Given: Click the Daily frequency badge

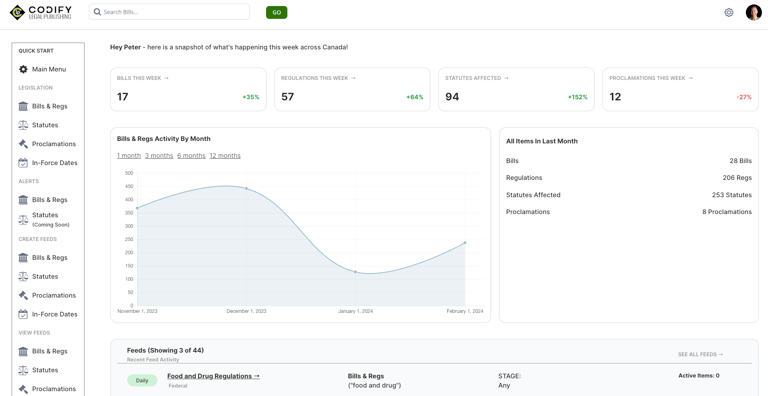Looking at the screenshot, I should tap(142, 380).
